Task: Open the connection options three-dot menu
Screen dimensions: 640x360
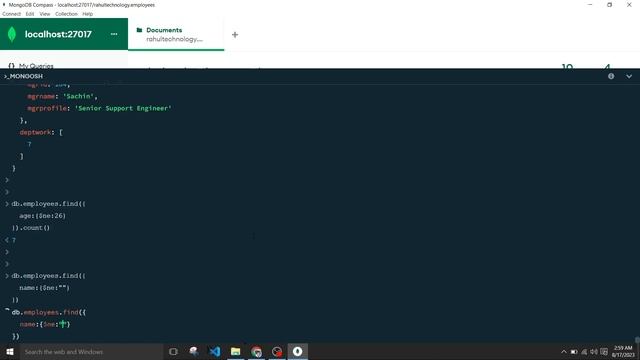Action: (114, 34)
